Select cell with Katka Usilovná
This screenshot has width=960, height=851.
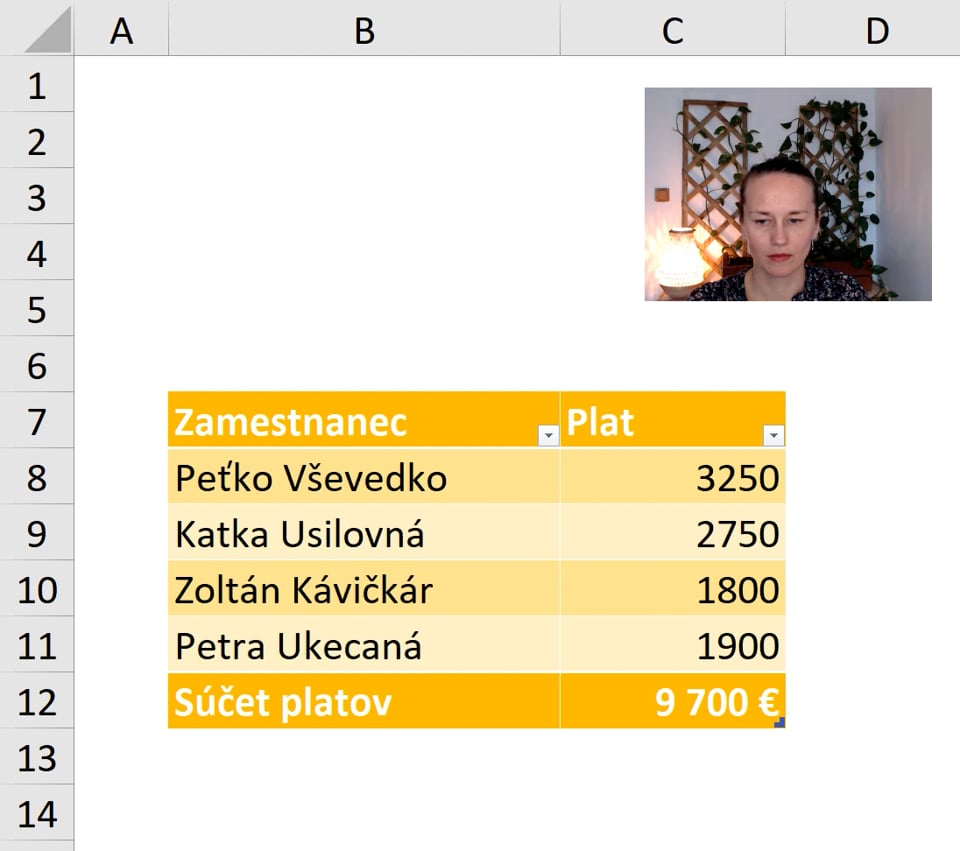(x=364, y=532)
